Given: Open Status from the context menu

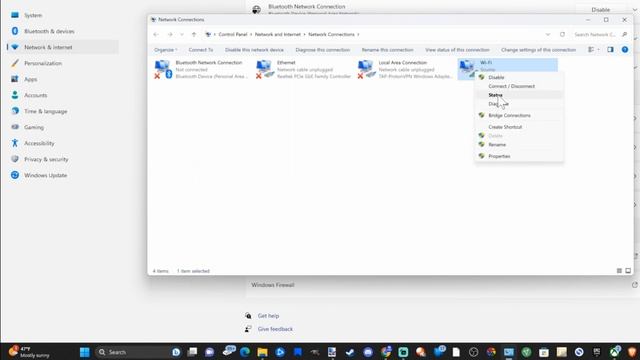Looking at the screenshot, I should pos(519,95).
